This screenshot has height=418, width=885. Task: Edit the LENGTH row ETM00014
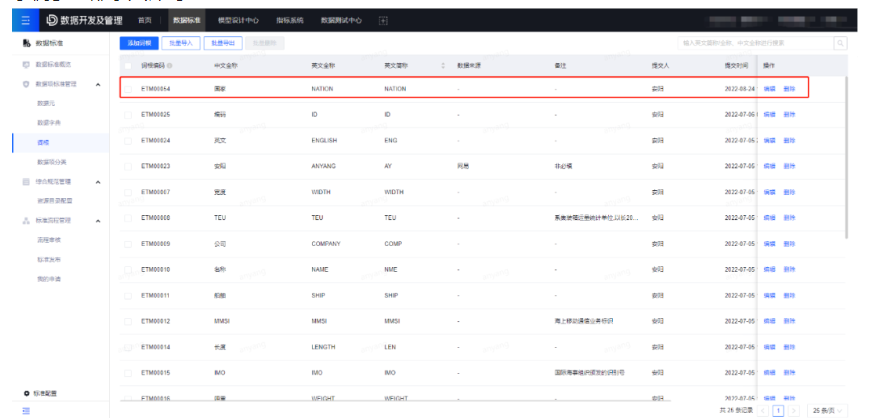pyautogui.click(x=769, y=347)
